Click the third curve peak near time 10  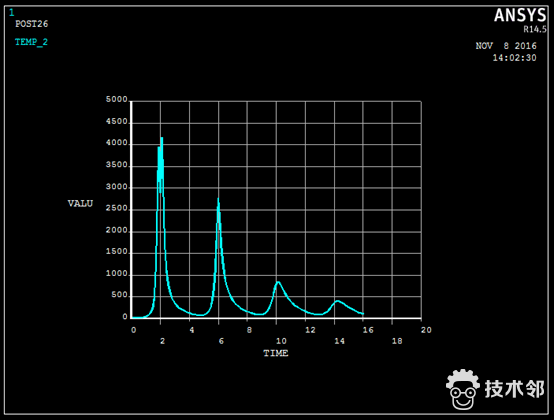(278, 282)
